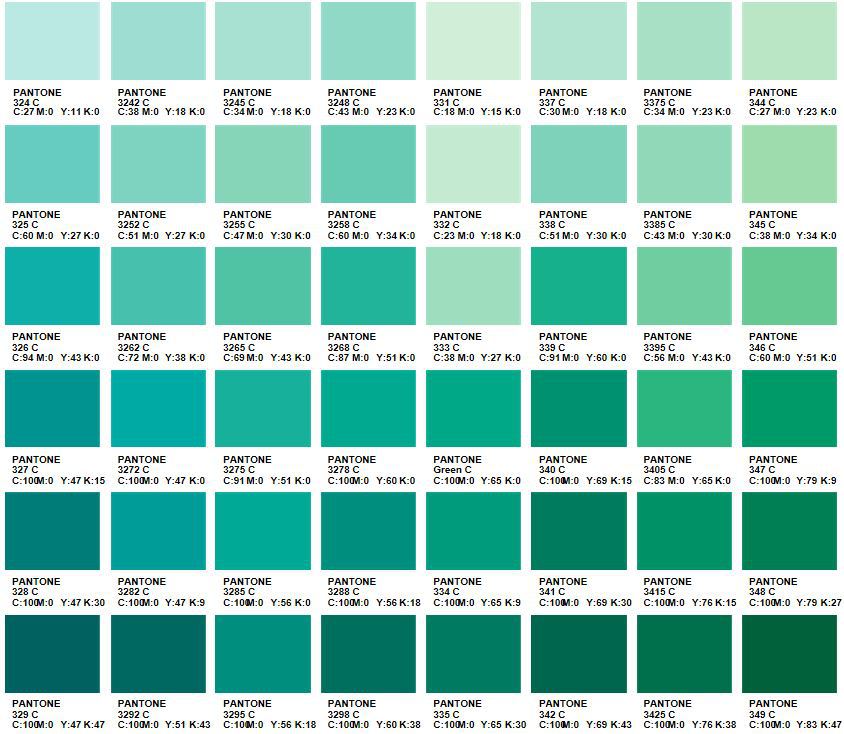Choose the Pantone 326 C swatch
844x734 pixels.
[52, 286]
